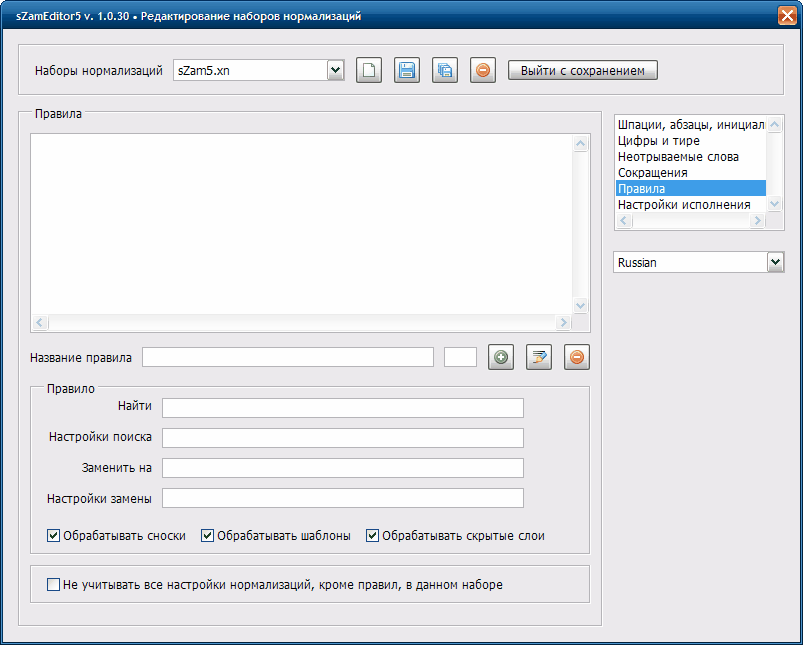803x645 pixels.
Task: Open the Наборы нормализаций sZam5.xn dropdown
Action: click(335, 70)
